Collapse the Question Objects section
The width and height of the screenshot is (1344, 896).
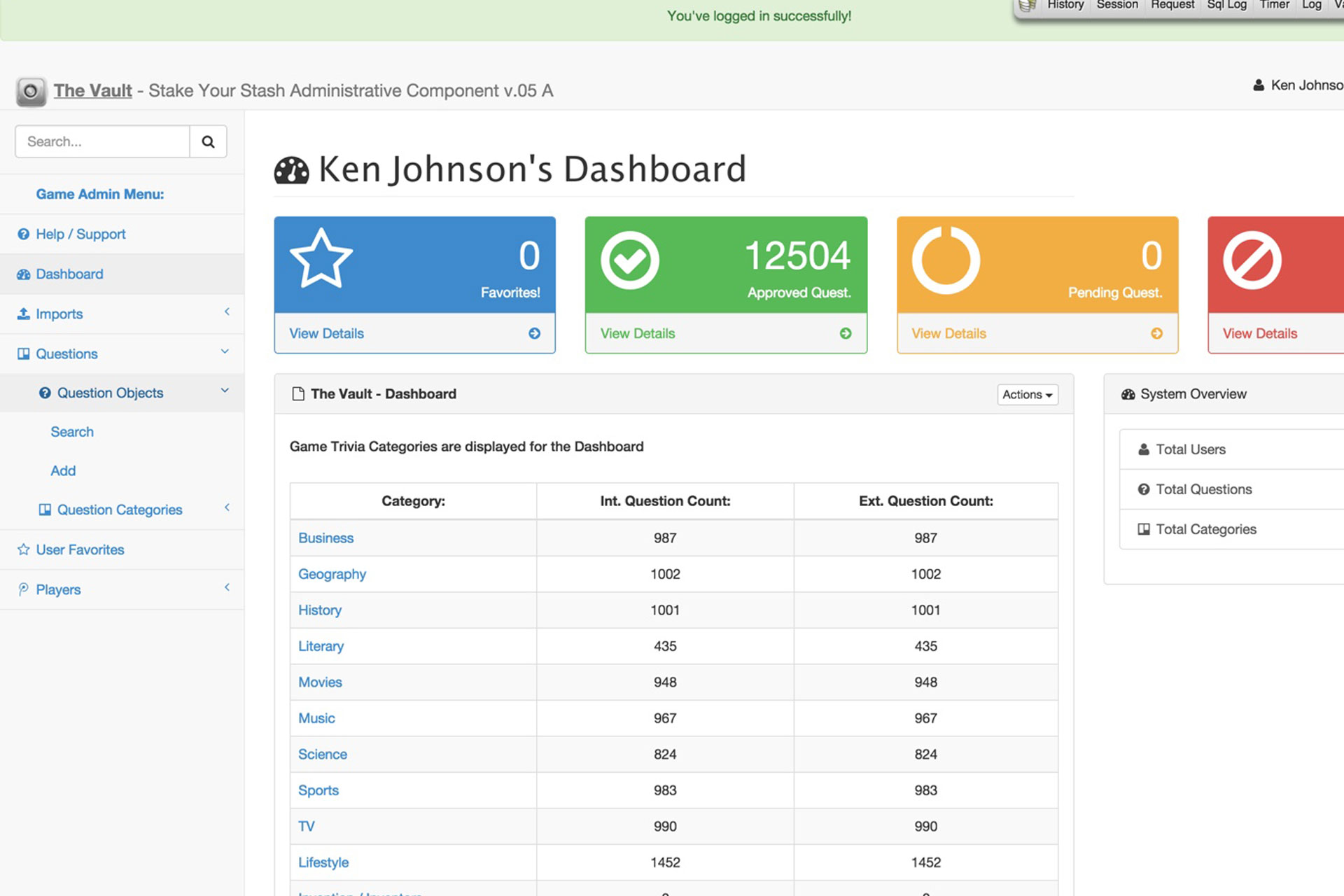tap(224, 390)
